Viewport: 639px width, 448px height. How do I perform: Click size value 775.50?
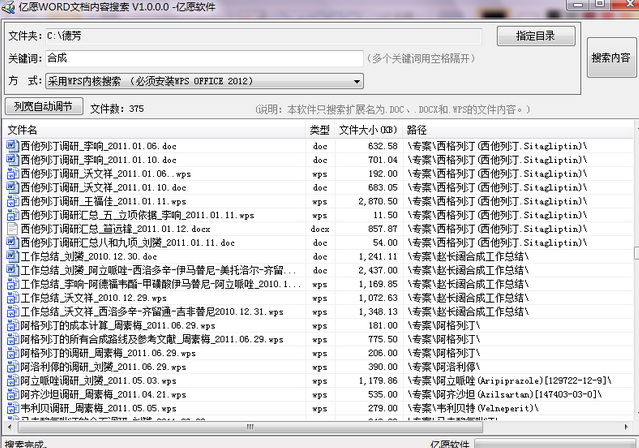coord(383,340)
